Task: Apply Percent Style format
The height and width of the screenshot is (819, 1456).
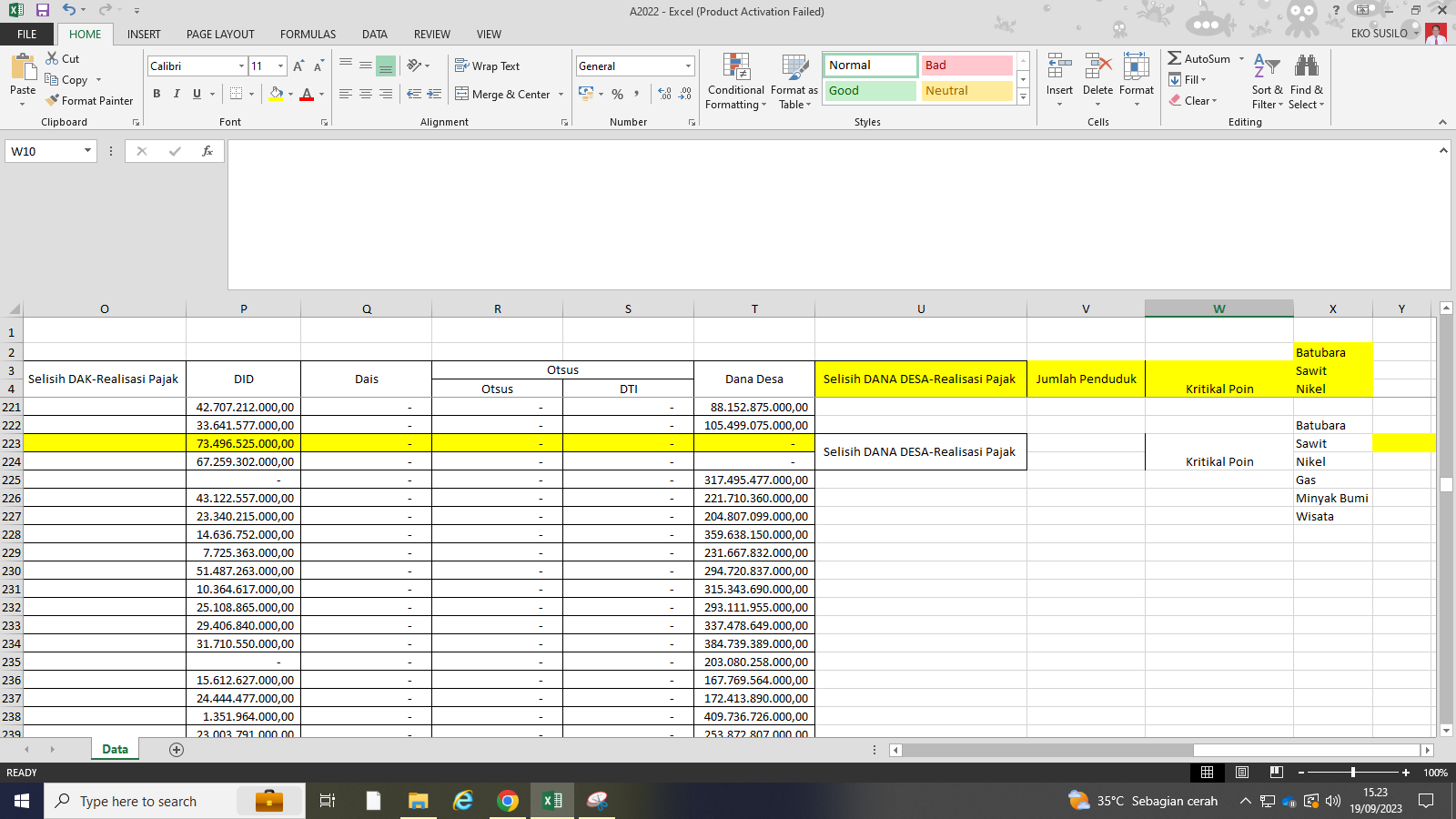Action: [x=618, y=94]
